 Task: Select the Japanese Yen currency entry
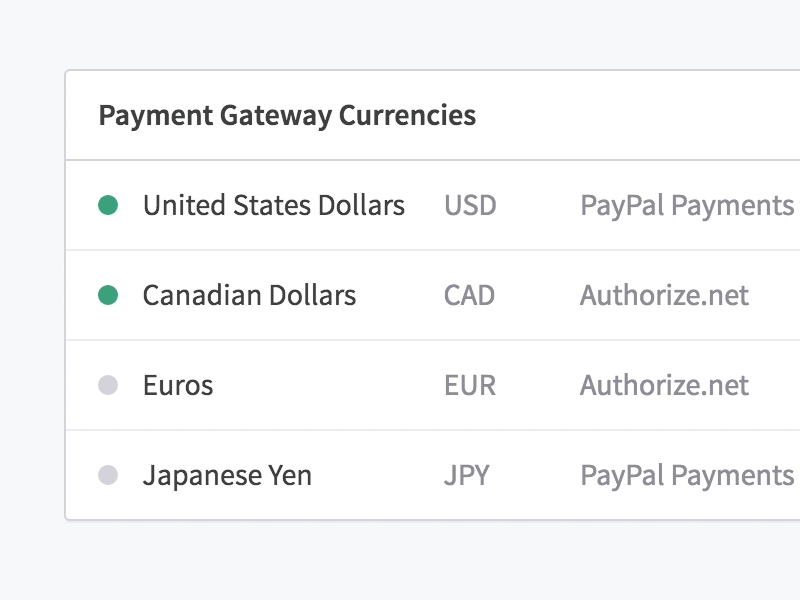[x=229, y=475]
